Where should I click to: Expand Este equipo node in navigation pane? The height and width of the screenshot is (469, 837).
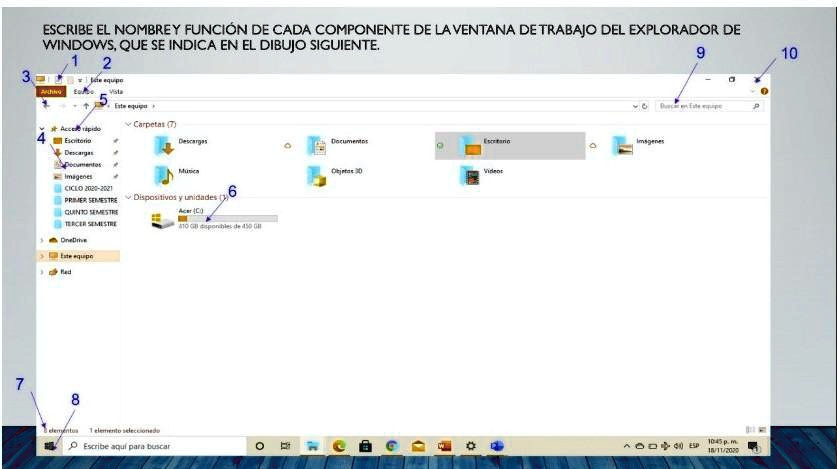pos(42,256)
